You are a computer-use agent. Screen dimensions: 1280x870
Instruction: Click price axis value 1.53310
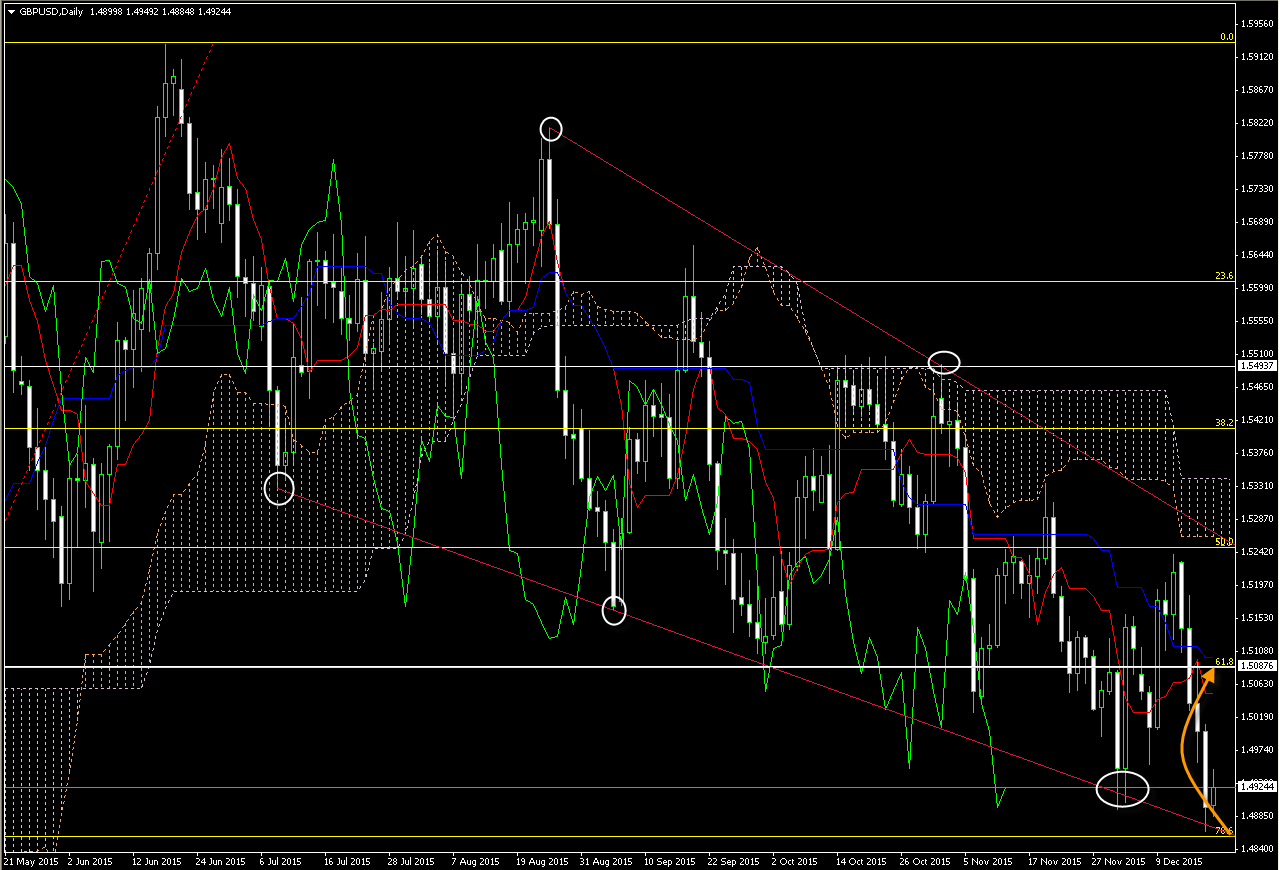coord(1257,485)
